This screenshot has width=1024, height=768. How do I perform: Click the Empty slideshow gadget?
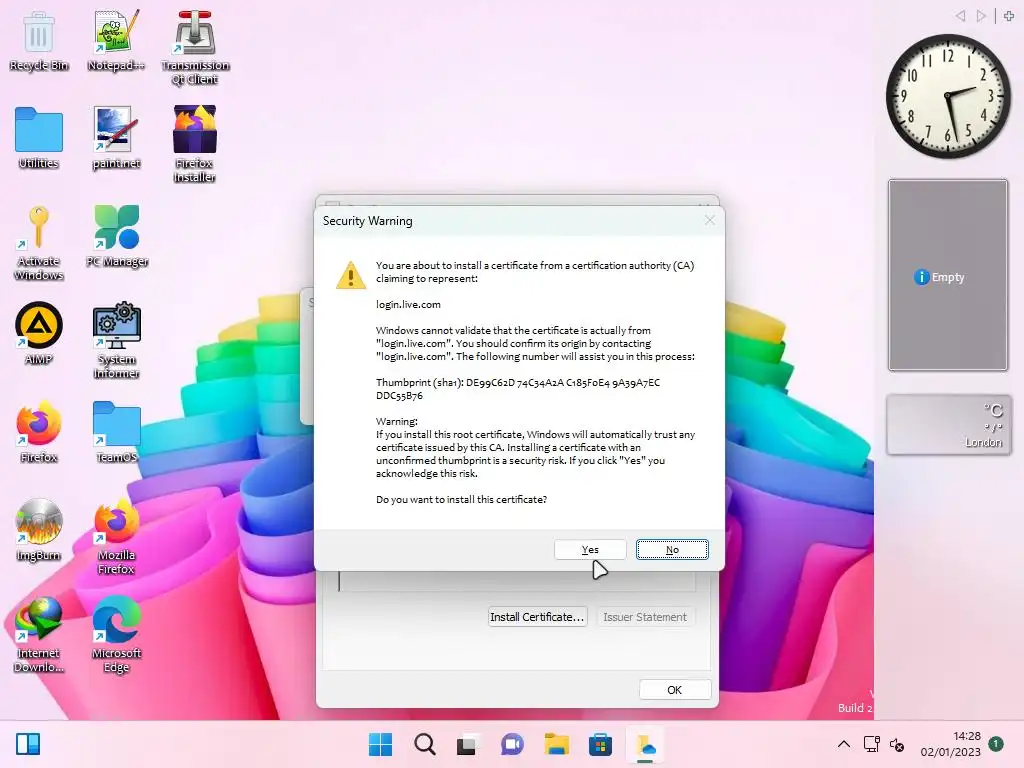(x=948, y=275)
